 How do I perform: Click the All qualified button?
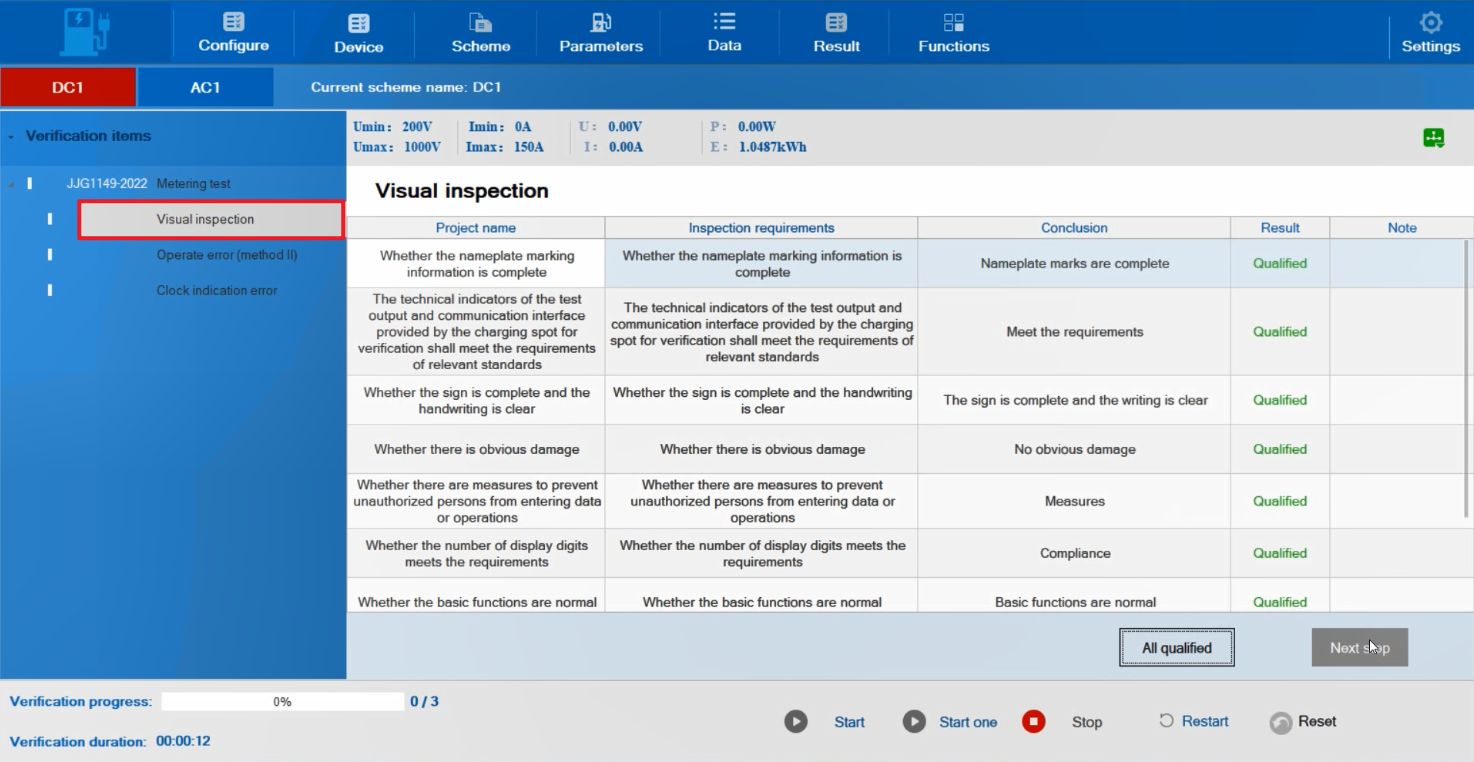pos(1176,648)
